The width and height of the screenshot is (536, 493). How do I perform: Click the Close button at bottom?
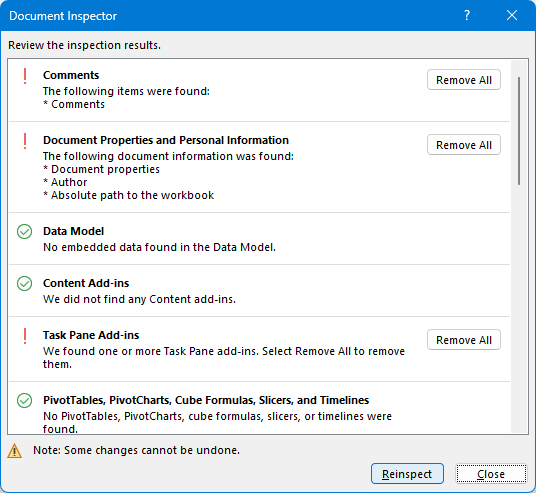click(491, 474)
